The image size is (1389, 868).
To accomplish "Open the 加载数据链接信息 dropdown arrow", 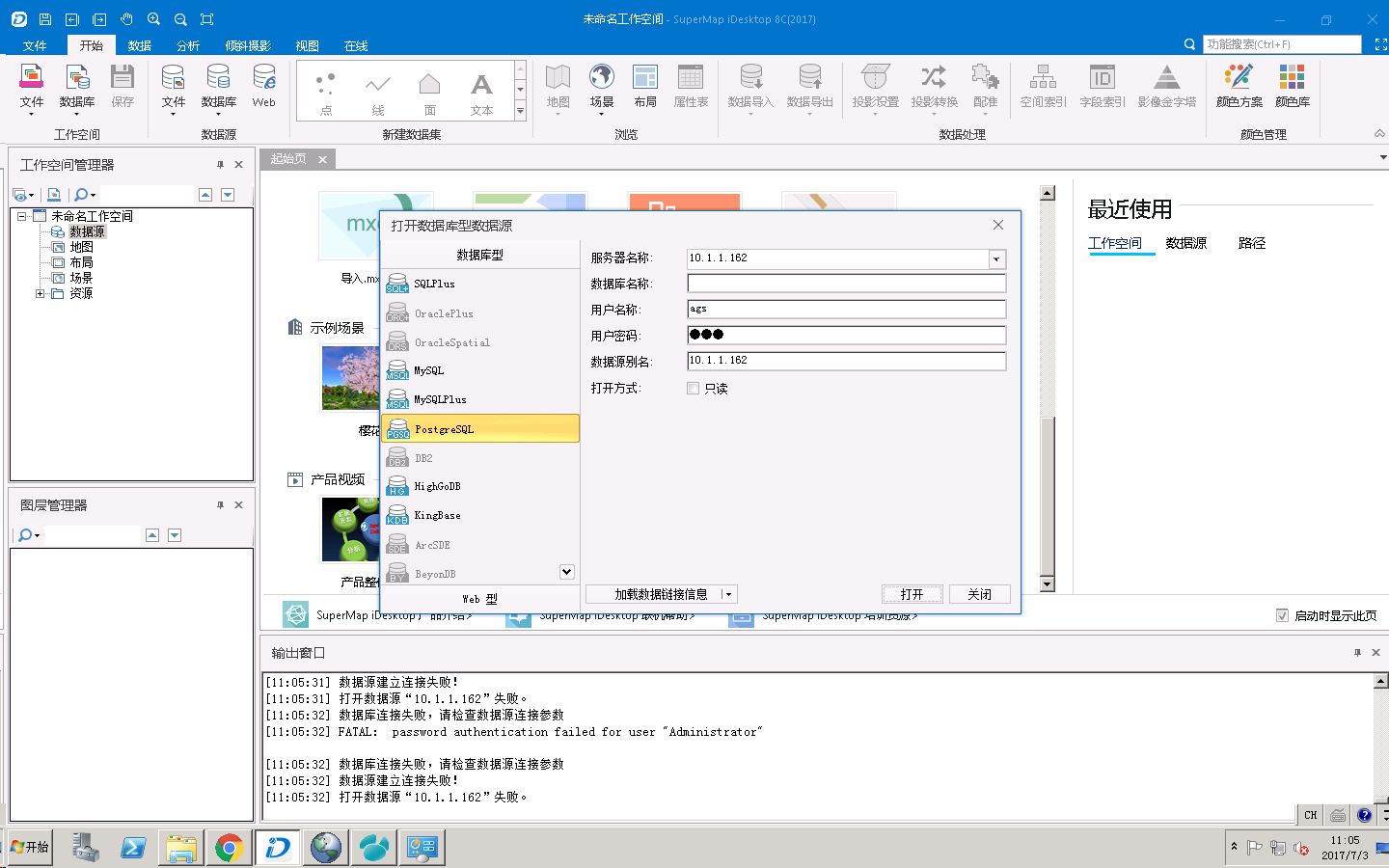I will click(727, 594).
